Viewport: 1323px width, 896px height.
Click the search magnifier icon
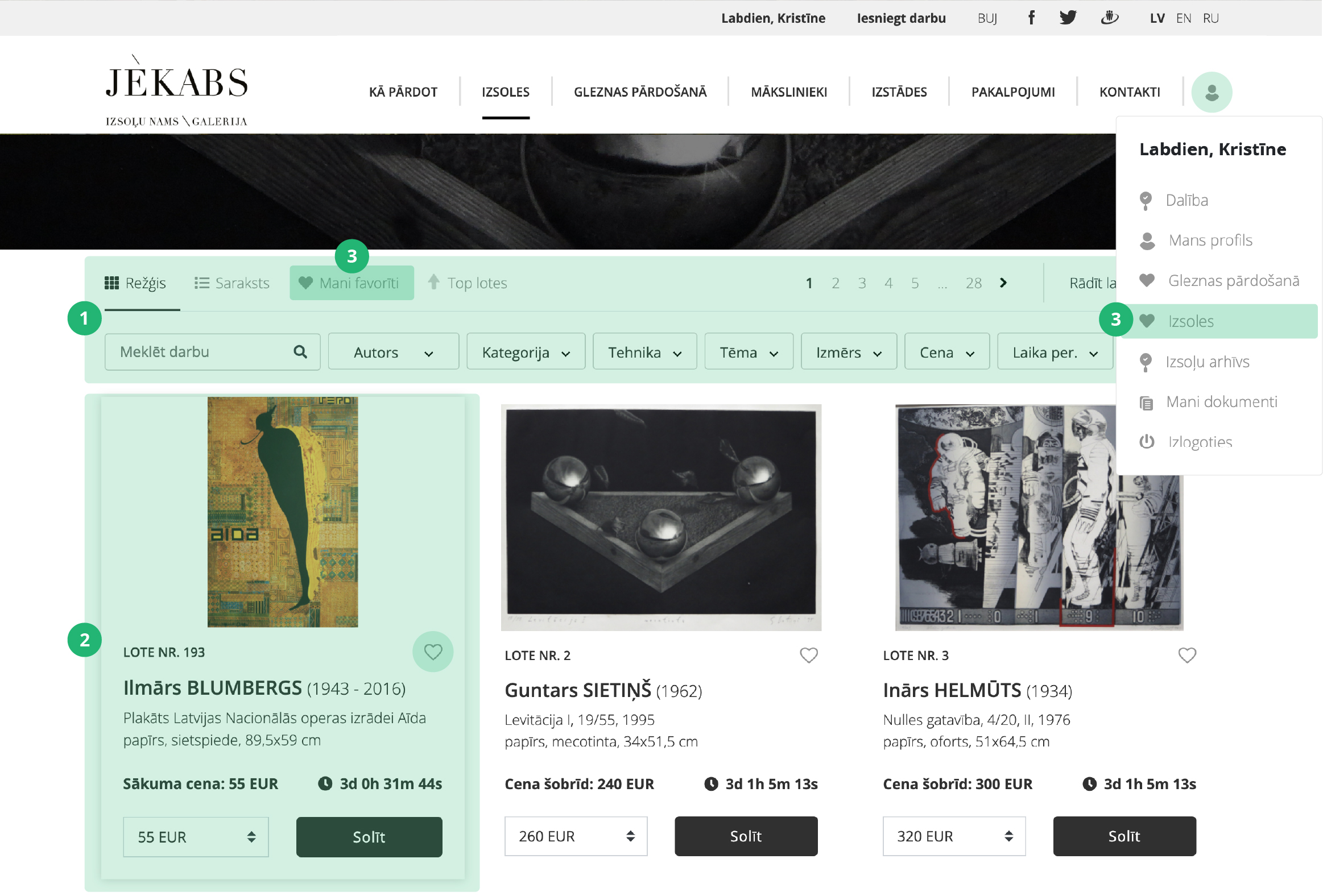pyautogui.click(x=300, y=352)
